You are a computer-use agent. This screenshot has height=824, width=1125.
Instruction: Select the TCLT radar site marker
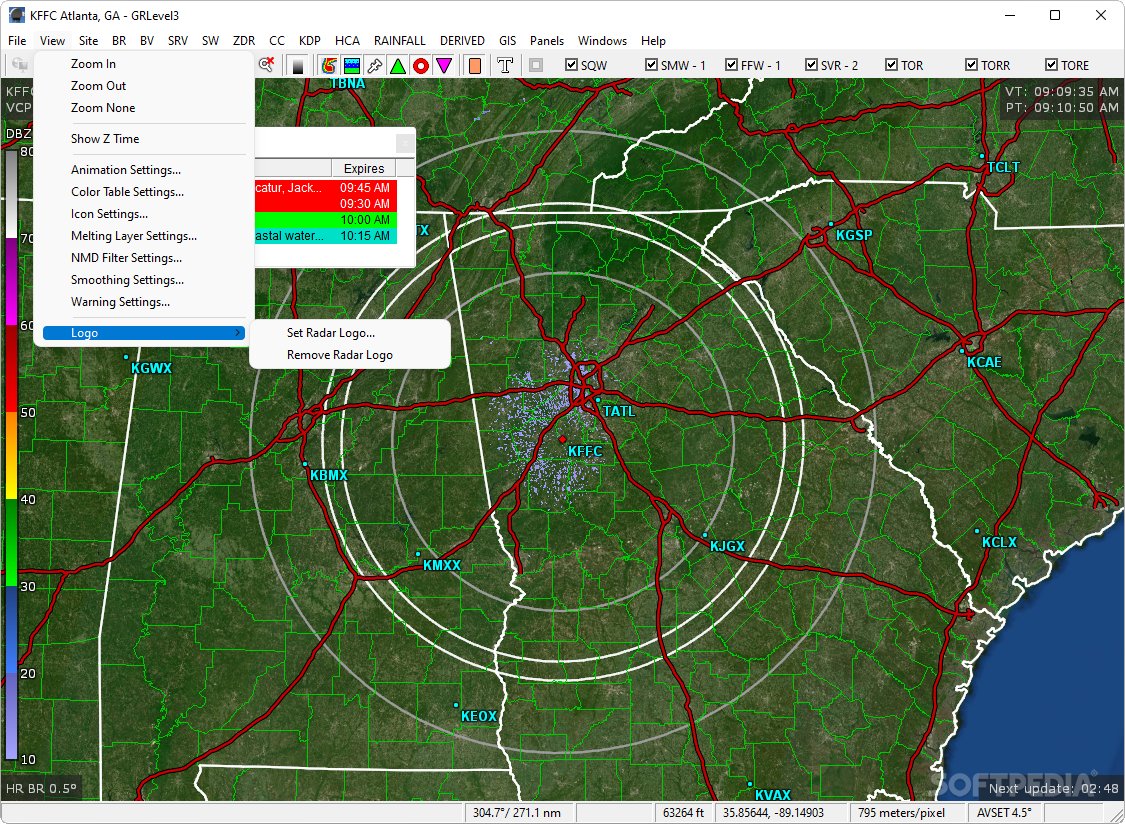pyautogui.click(x=982, y=156)
